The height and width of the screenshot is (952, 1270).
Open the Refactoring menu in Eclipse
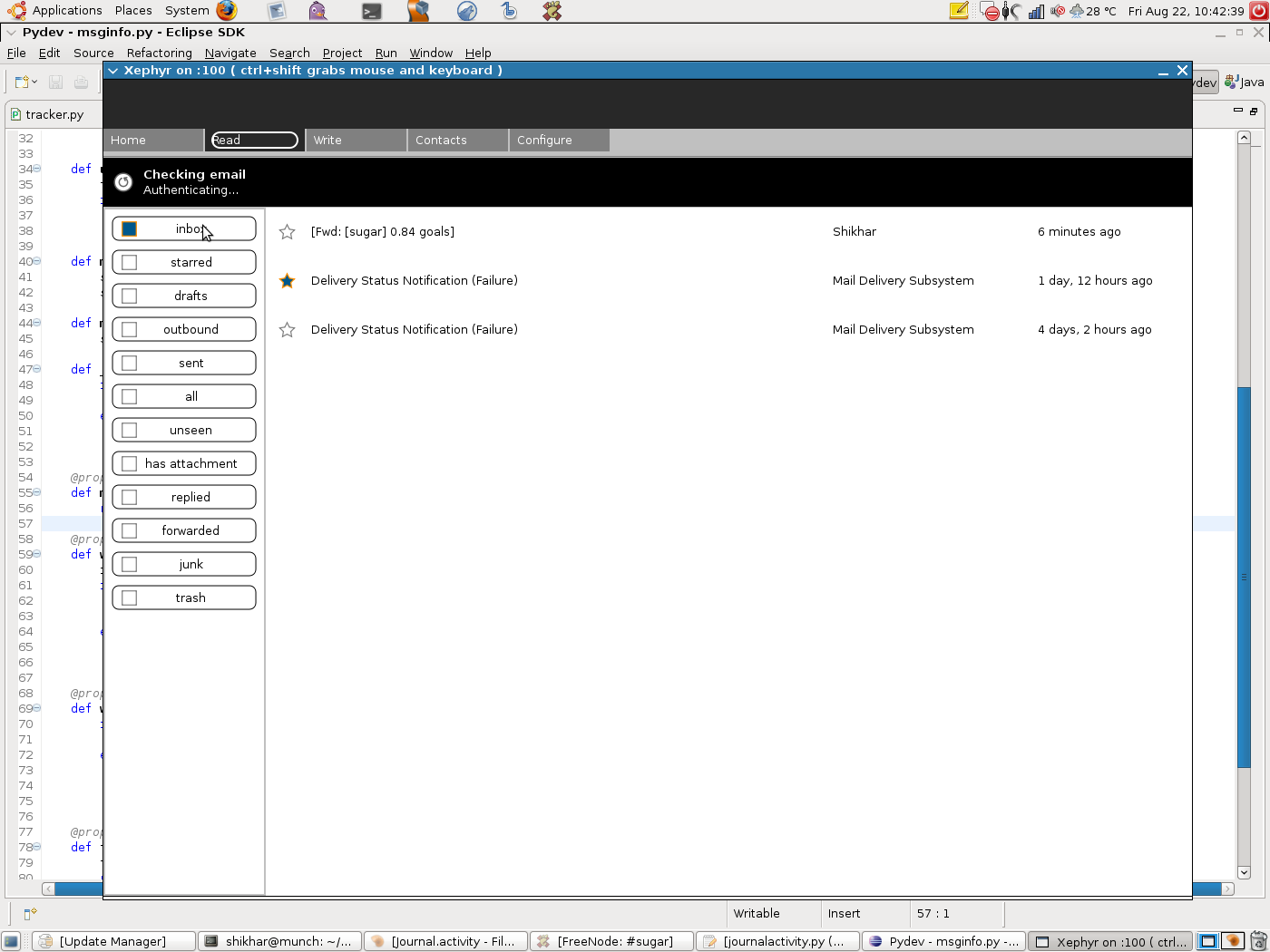(x=159, y=53)
